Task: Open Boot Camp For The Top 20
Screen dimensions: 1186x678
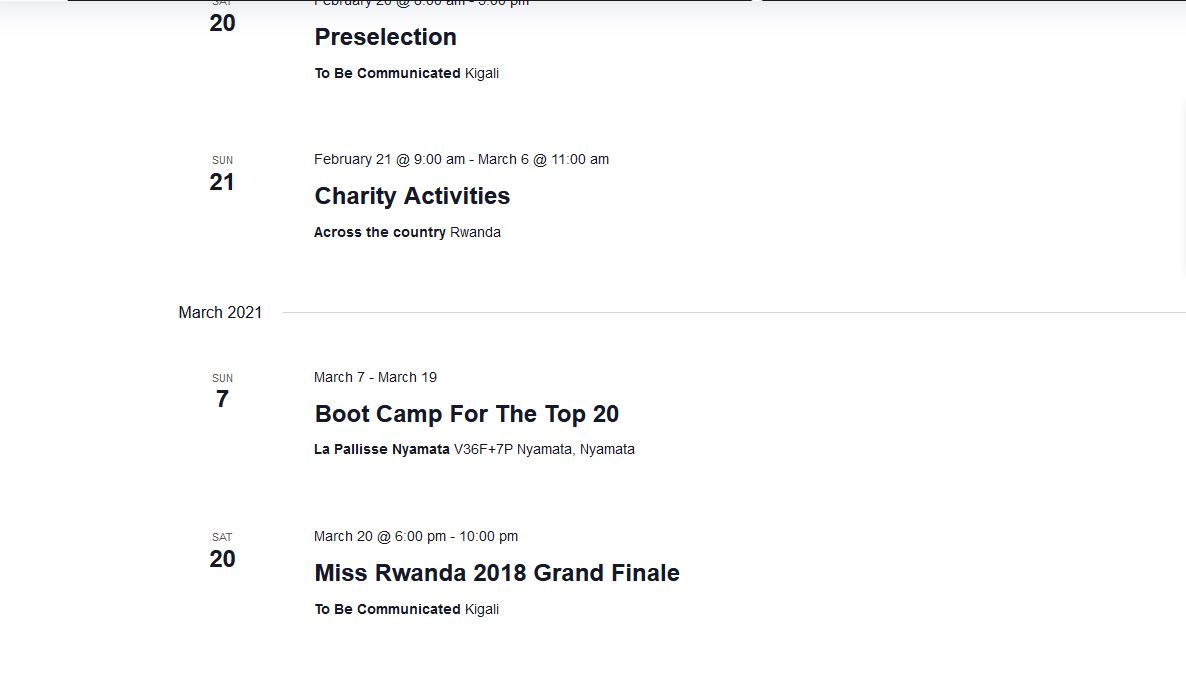Action: click(466, 414)
